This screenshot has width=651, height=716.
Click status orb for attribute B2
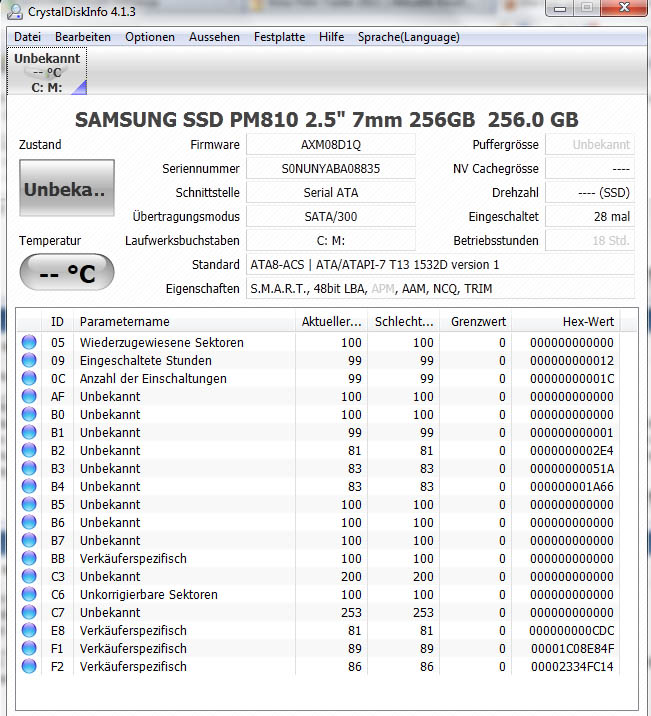(29, 450)
